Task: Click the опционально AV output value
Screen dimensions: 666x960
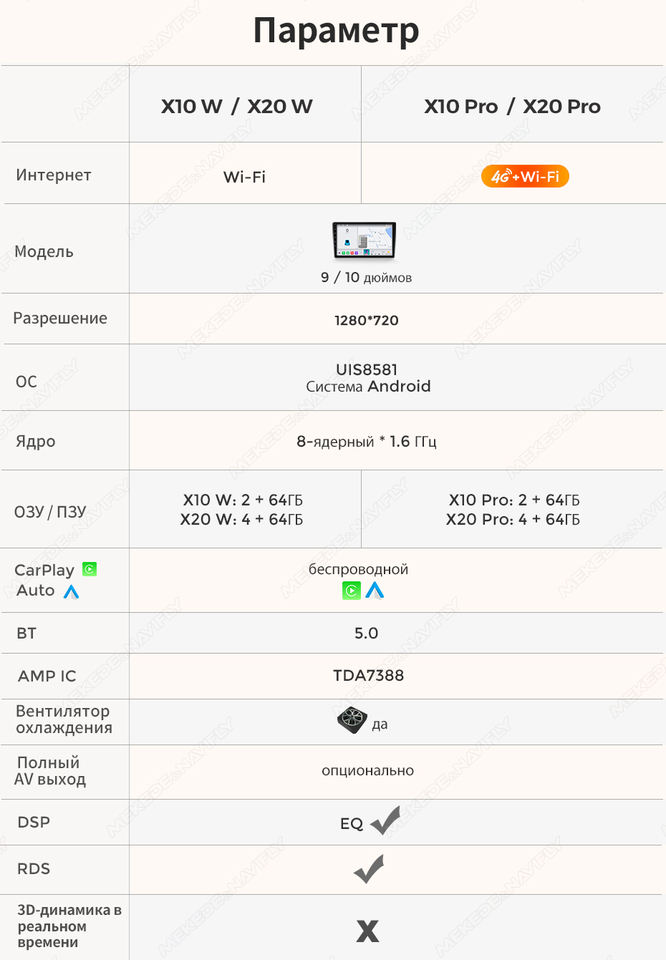Action: point(367,770)
